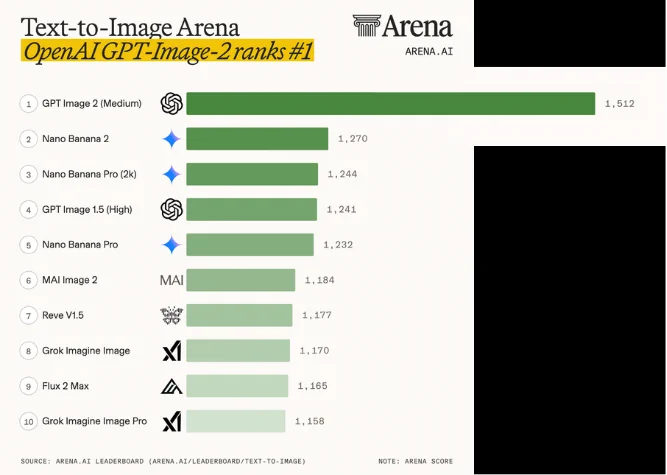Select the MAI Image 2 bar
Screen dimensions: 667x475
[x=240, y=280]
